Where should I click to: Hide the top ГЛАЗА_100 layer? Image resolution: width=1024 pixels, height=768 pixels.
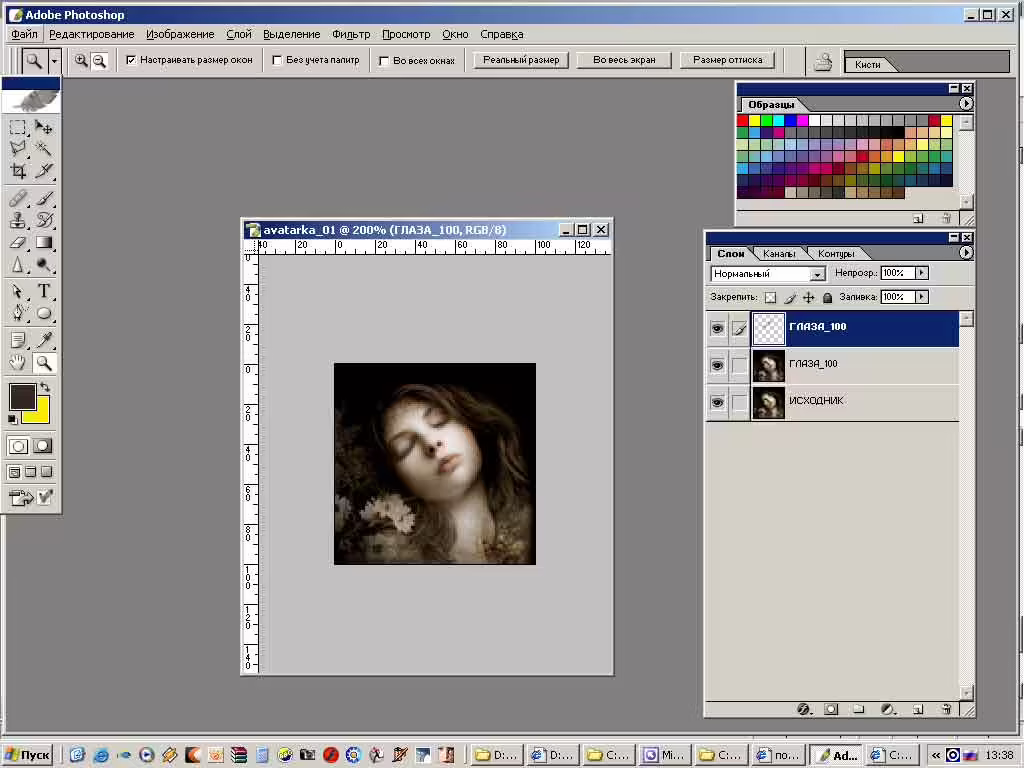pos(717,328)
